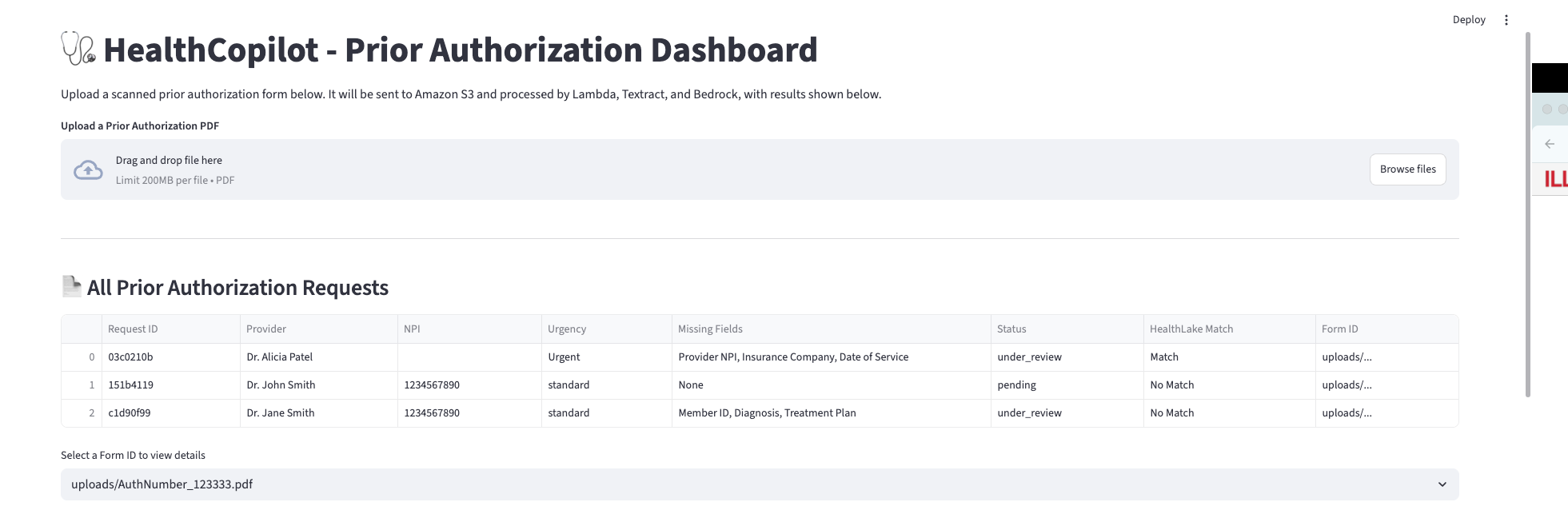Click NPI cell in Dr. Jane Smith row

469,413
